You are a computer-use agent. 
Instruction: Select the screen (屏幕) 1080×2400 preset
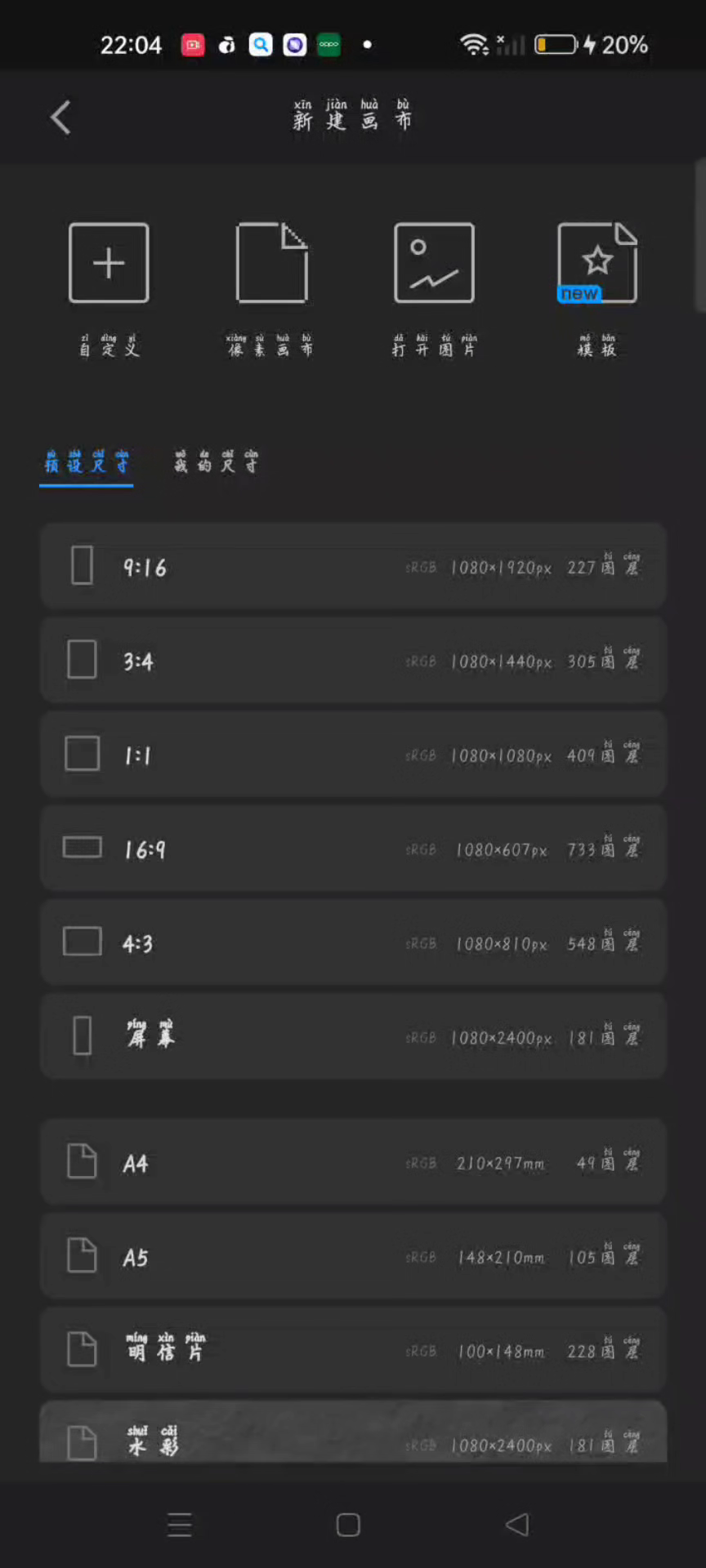[x=353, y=1037]
